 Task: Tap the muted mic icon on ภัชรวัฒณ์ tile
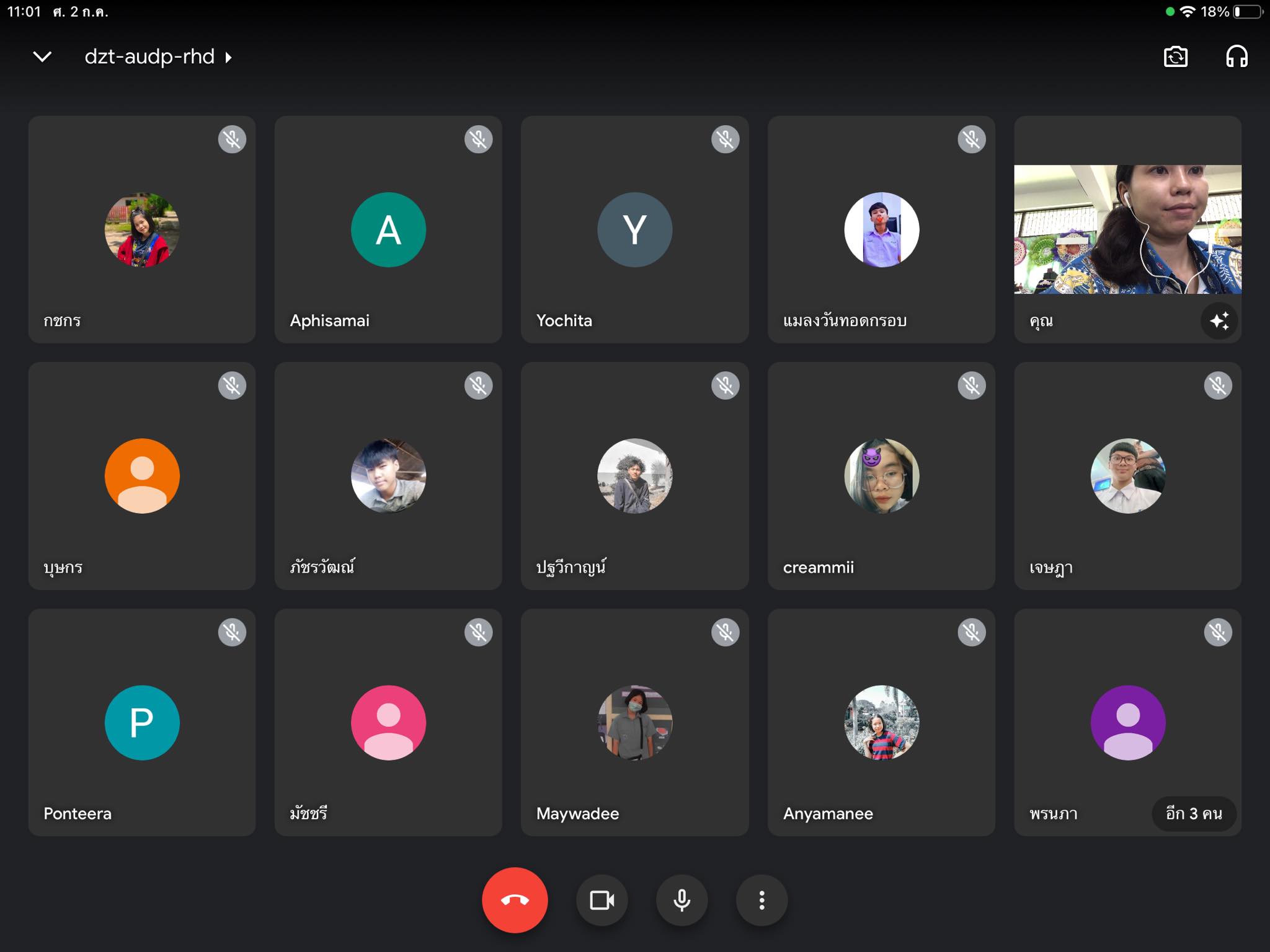478,386
